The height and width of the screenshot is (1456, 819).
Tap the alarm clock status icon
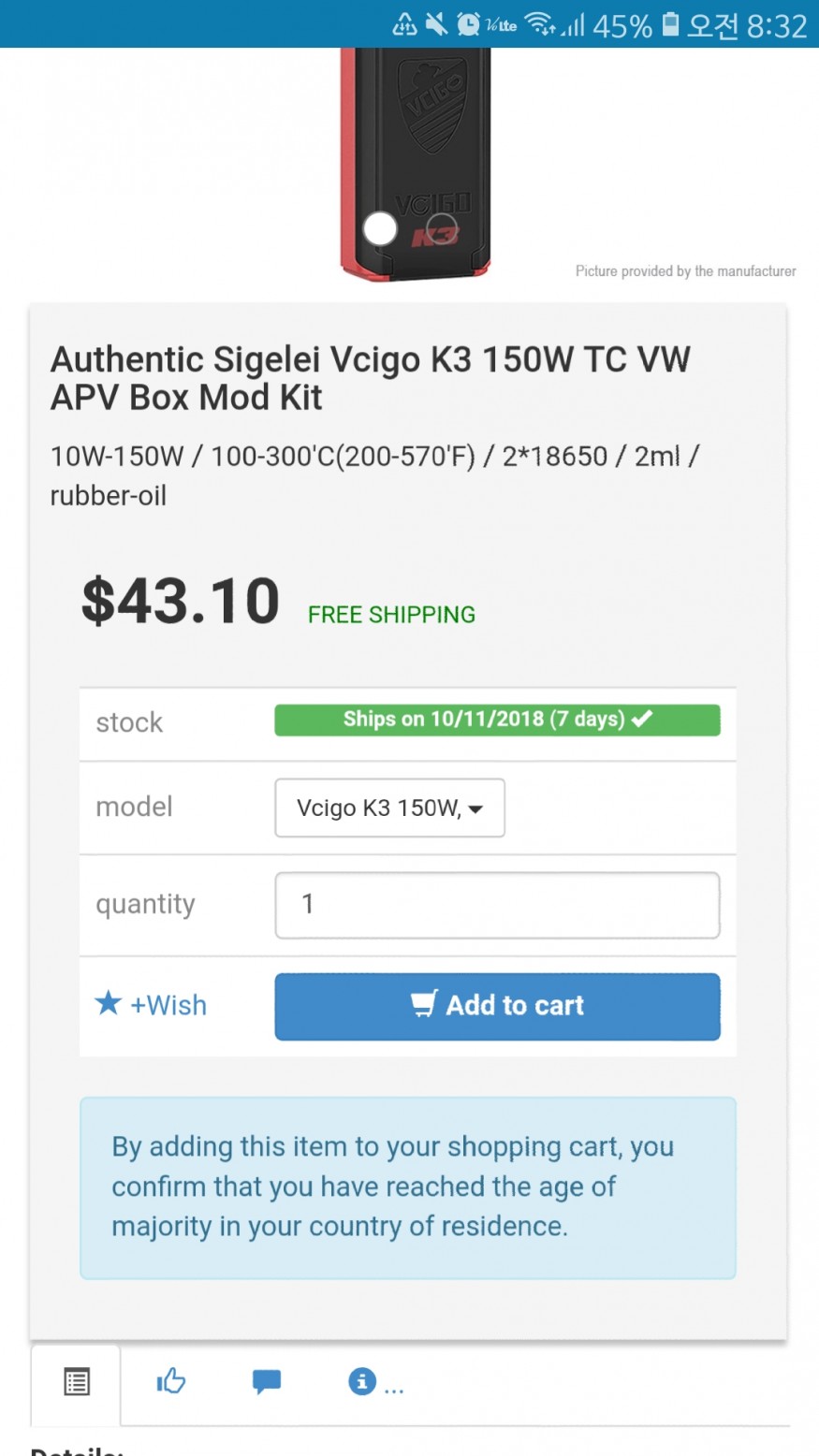[468, 24]
